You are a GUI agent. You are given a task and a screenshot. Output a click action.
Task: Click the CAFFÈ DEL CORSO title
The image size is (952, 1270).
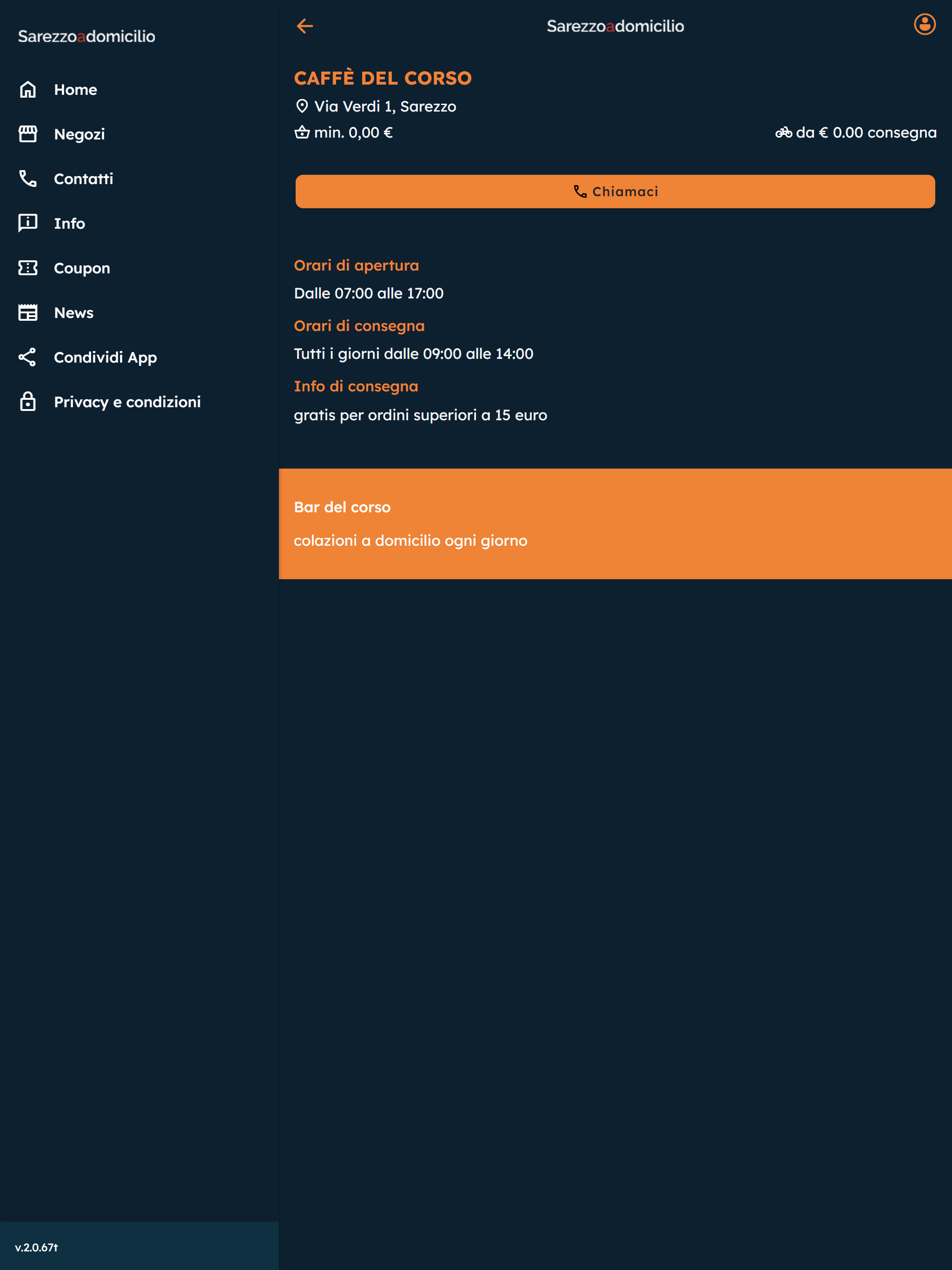point(383,78)
